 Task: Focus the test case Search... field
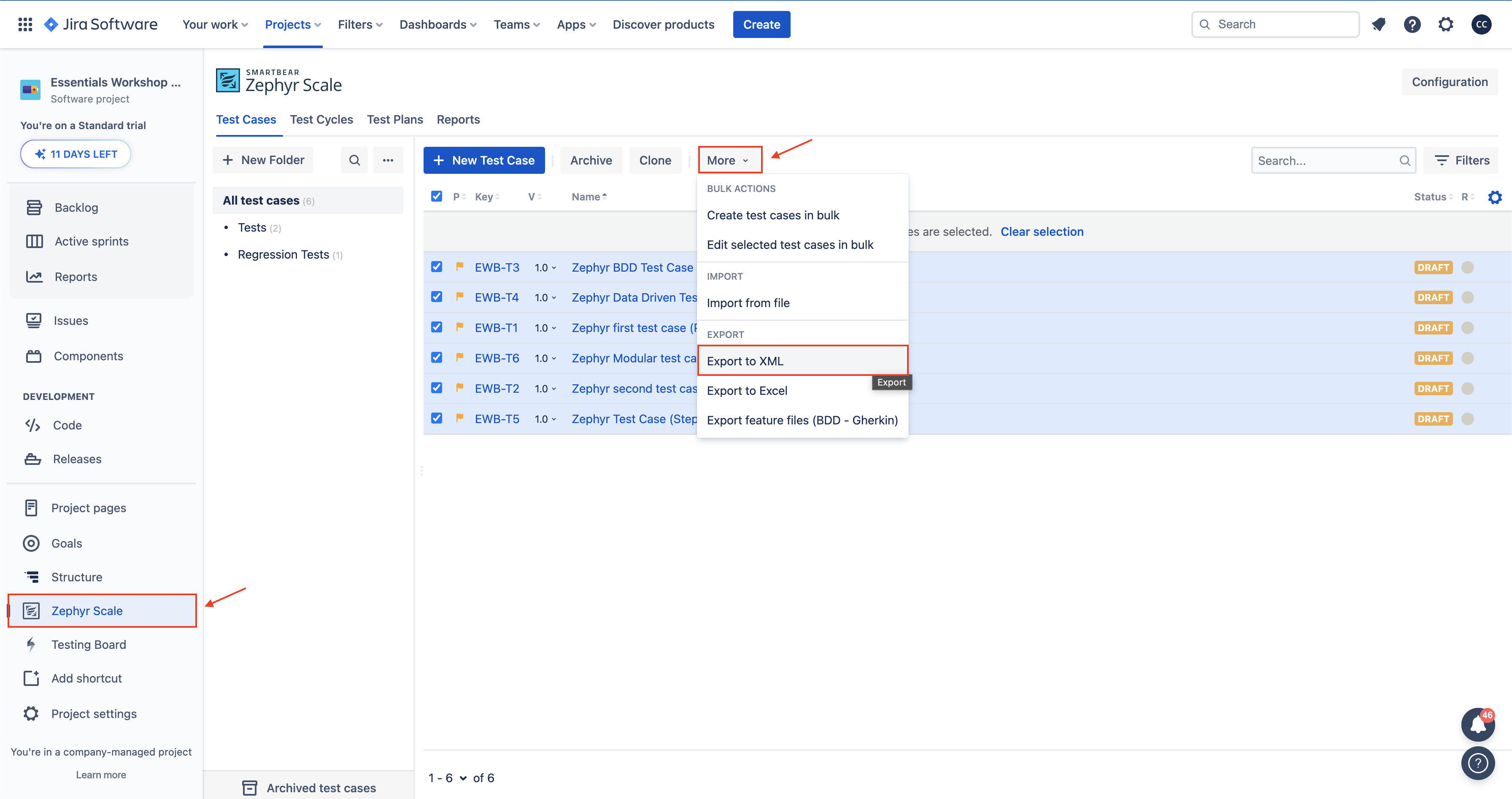pyautogui.click(x=1333, y=160)
